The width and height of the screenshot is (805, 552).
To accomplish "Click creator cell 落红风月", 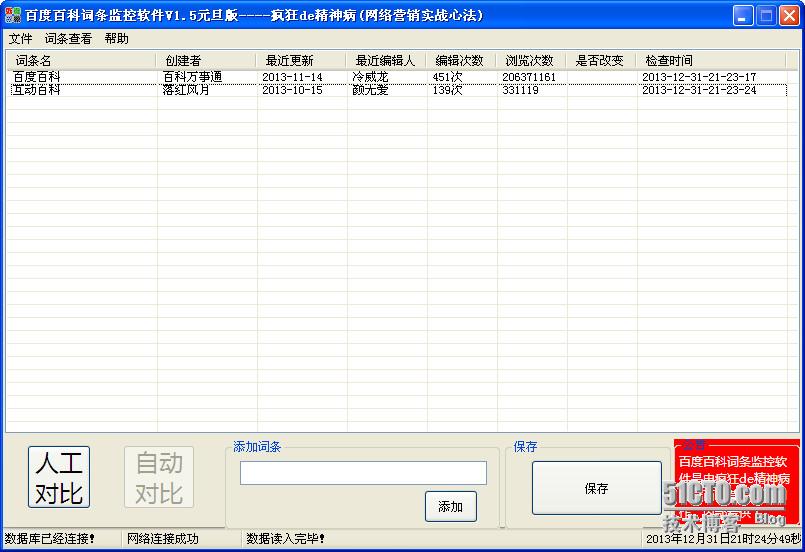I will tap(186, 90).
